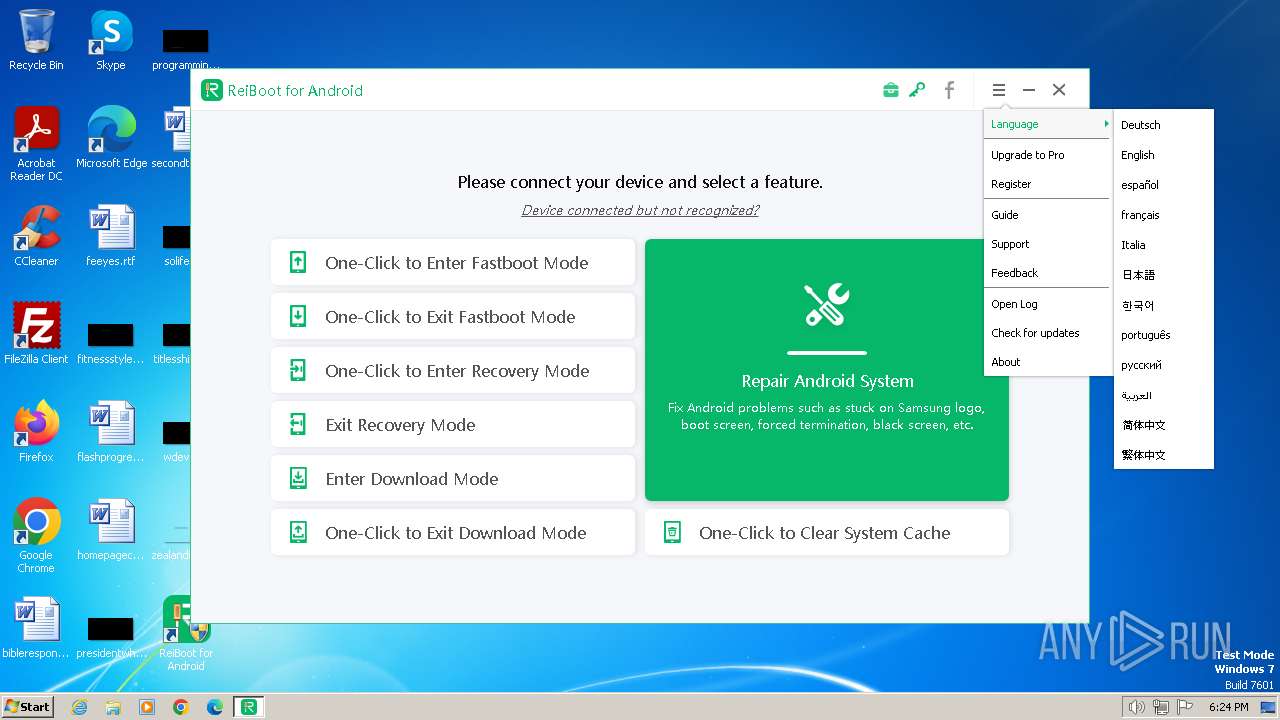Click Internet Explorer taskbar icon
Screen dimensions: 1280x720
[x=79, y=707]
